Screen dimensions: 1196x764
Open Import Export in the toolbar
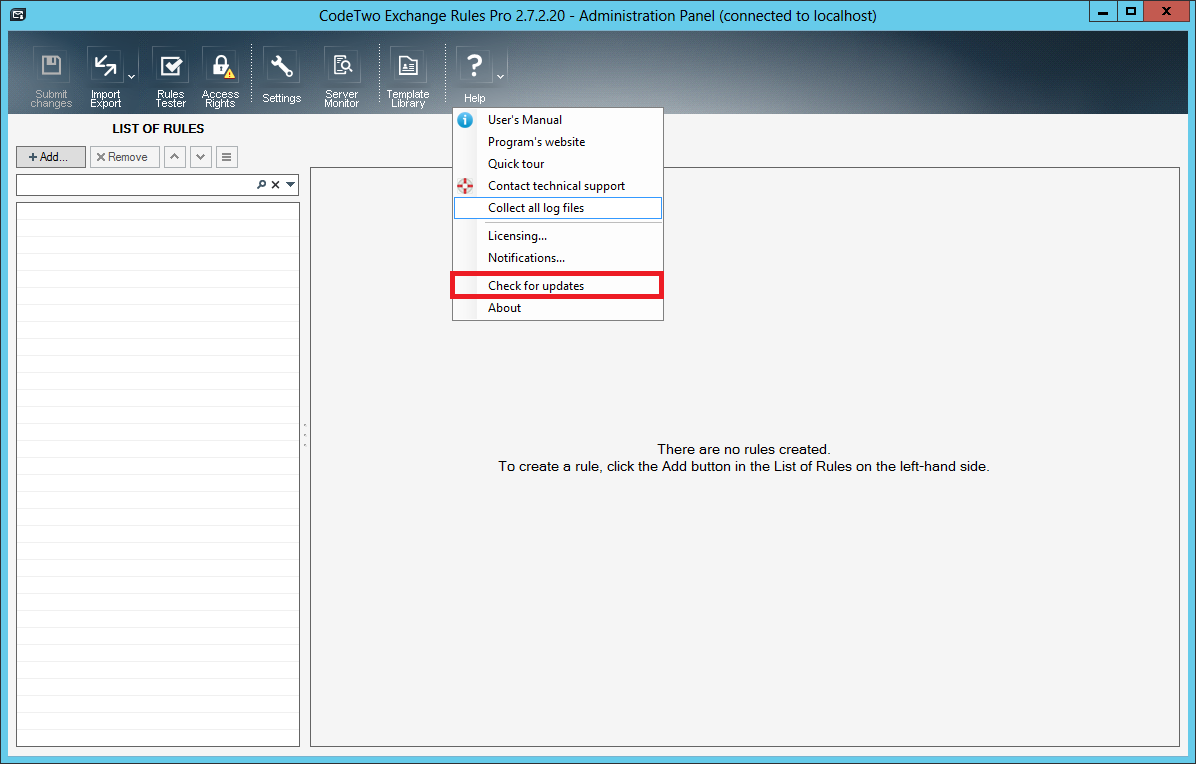[x=105, y=66]
